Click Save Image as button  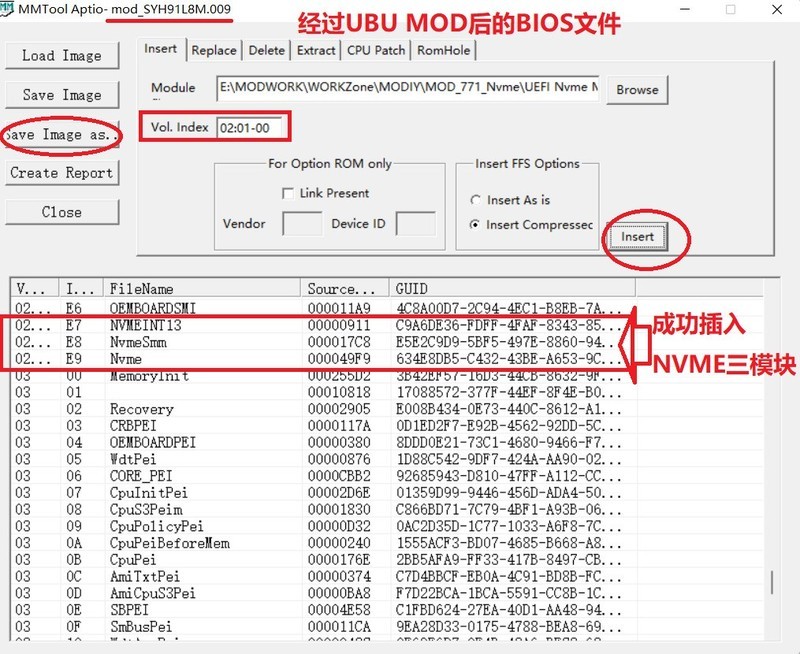(62, 134)
